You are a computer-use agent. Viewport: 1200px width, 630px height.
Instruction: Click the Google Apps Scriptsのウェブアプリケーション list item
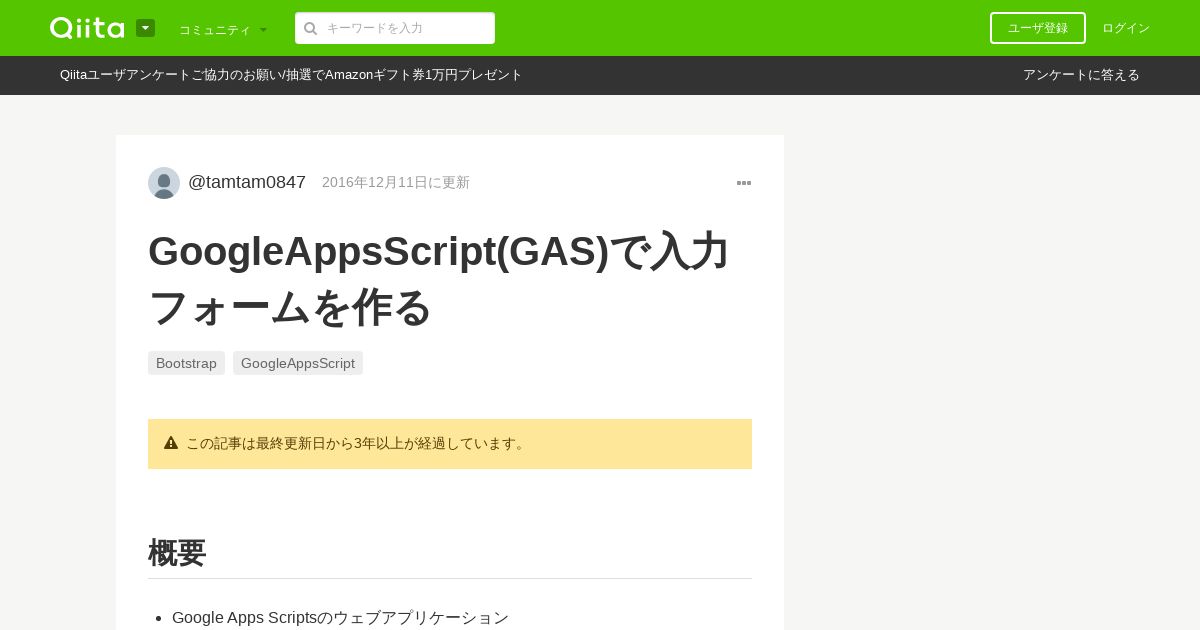tap(340, 618)
